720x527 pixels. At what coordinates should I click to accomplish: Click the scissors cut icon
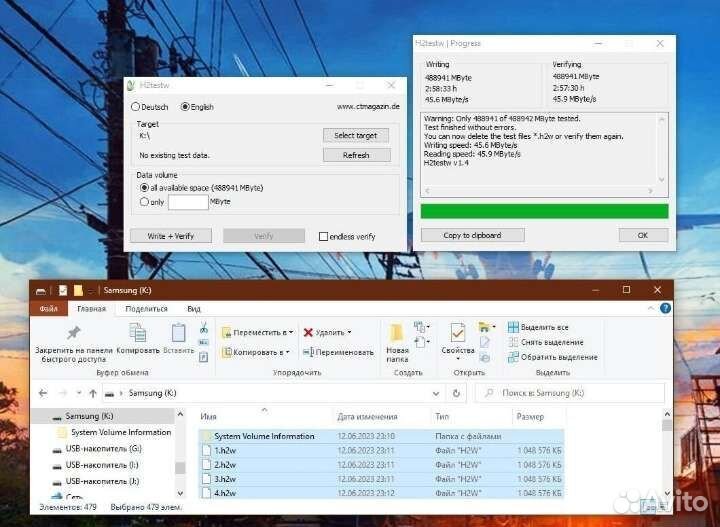204,328
